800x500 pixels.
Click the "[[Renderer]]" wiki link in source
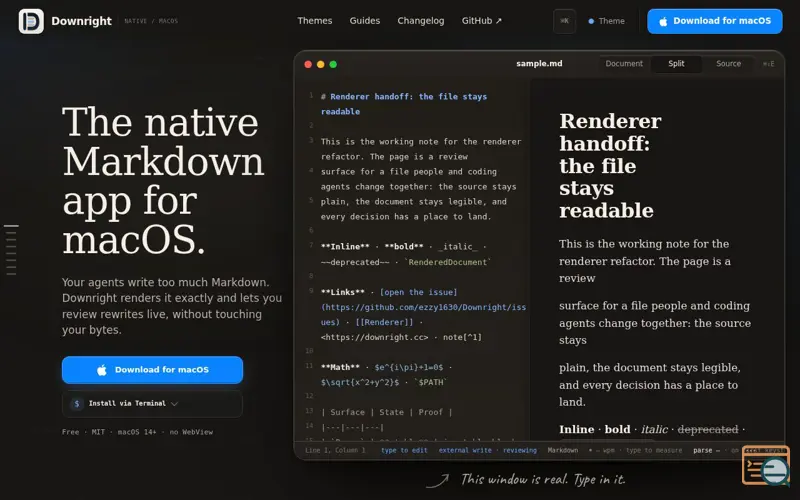[x=384, y=322]
